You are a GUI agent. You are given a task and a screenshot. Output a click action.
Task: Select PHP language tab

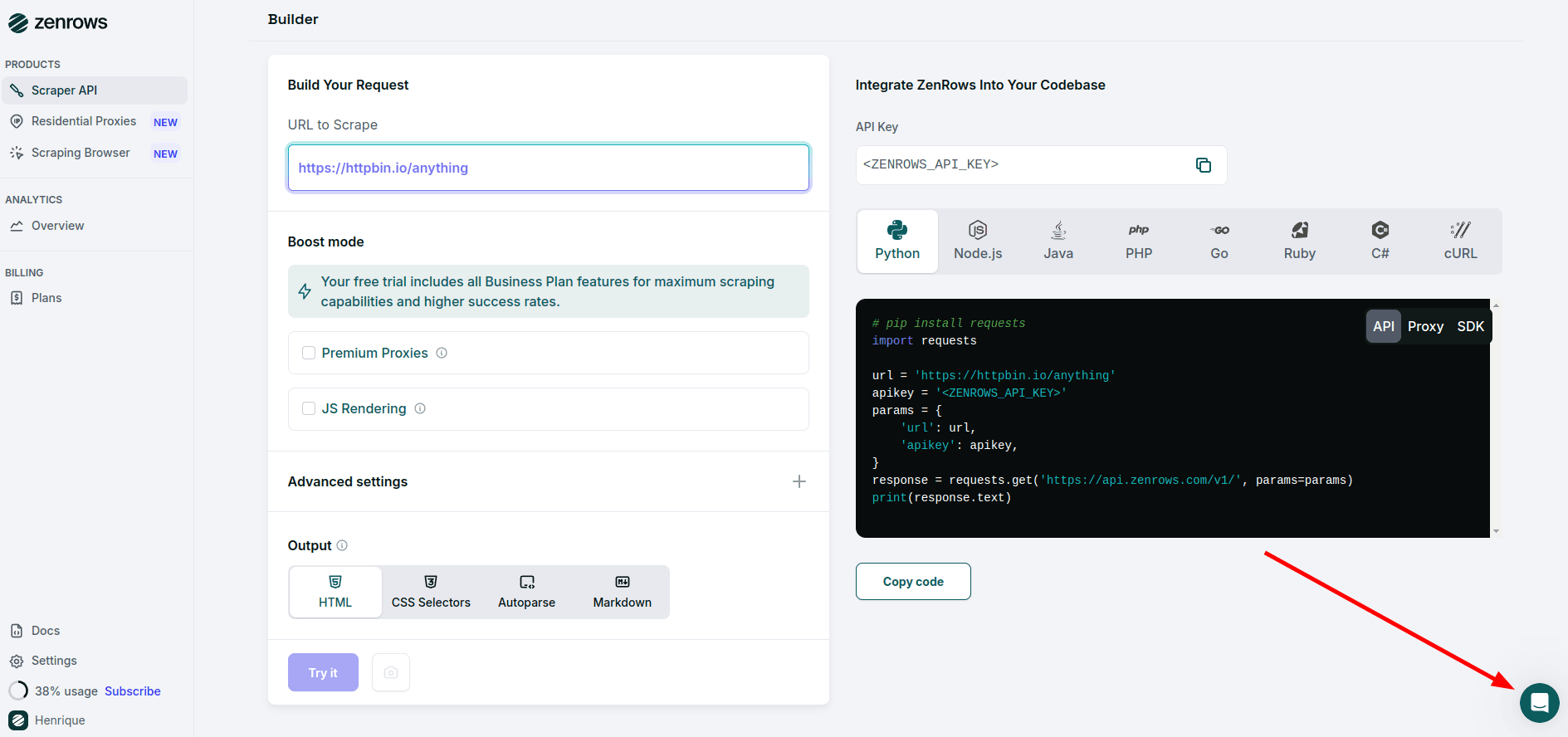[x=1139, y=242]
